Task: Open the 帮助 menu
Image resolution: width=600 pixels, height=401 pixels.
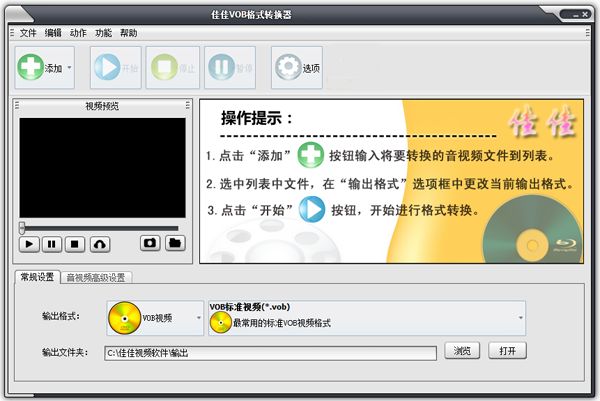Action: 129,33
